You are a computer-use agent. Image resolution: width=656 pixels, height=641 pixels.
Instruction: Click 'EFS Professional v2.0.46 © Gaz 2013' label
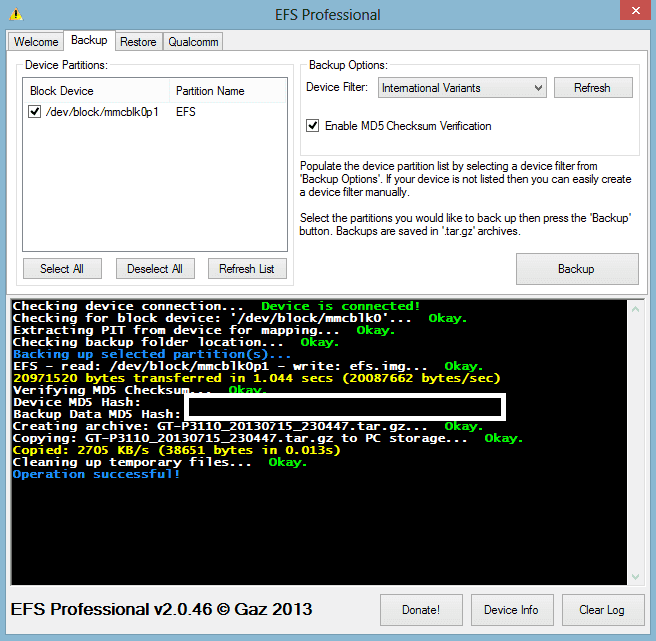click(161, 609)
